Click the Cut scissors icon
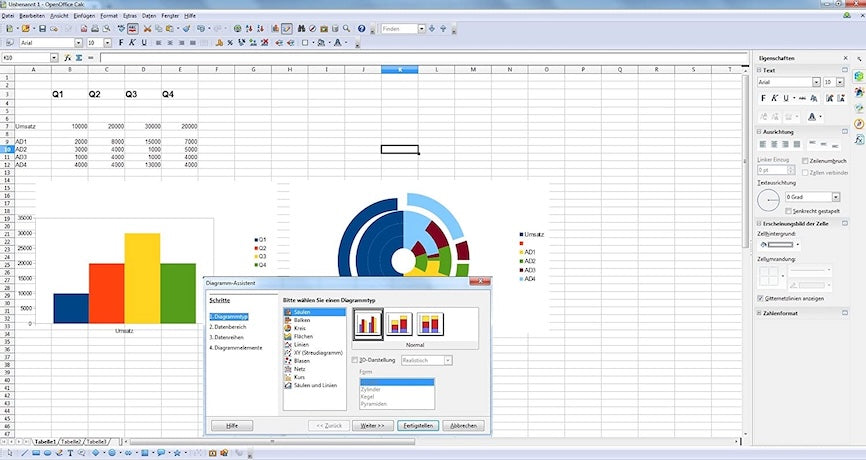This screenshot has height=460, width=866. pos(146,29)
